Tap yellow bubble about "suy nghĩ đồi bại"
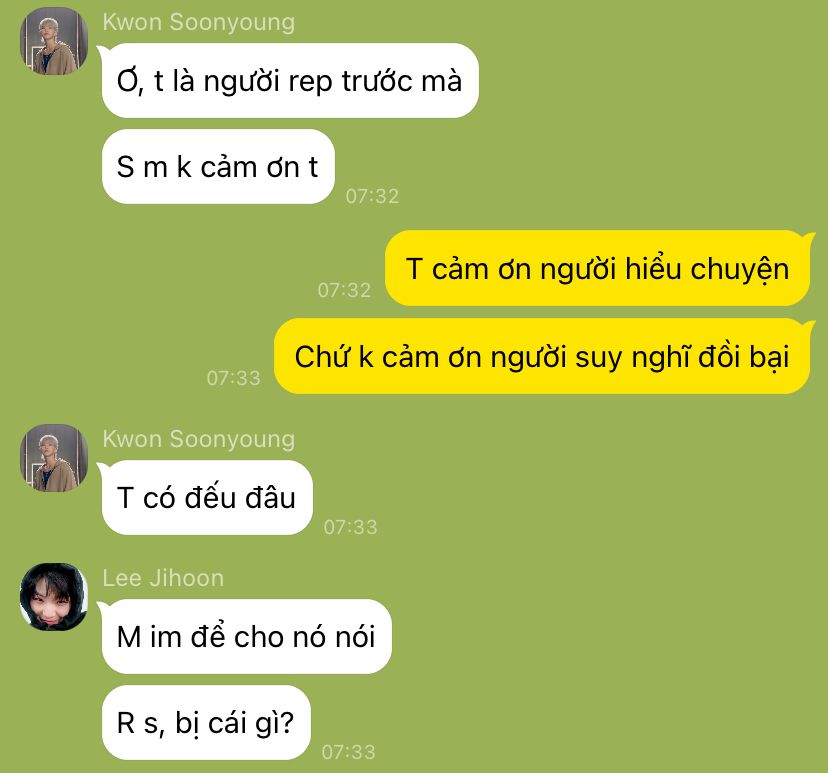This screenshot has height=773, width=828. [542, 356]
